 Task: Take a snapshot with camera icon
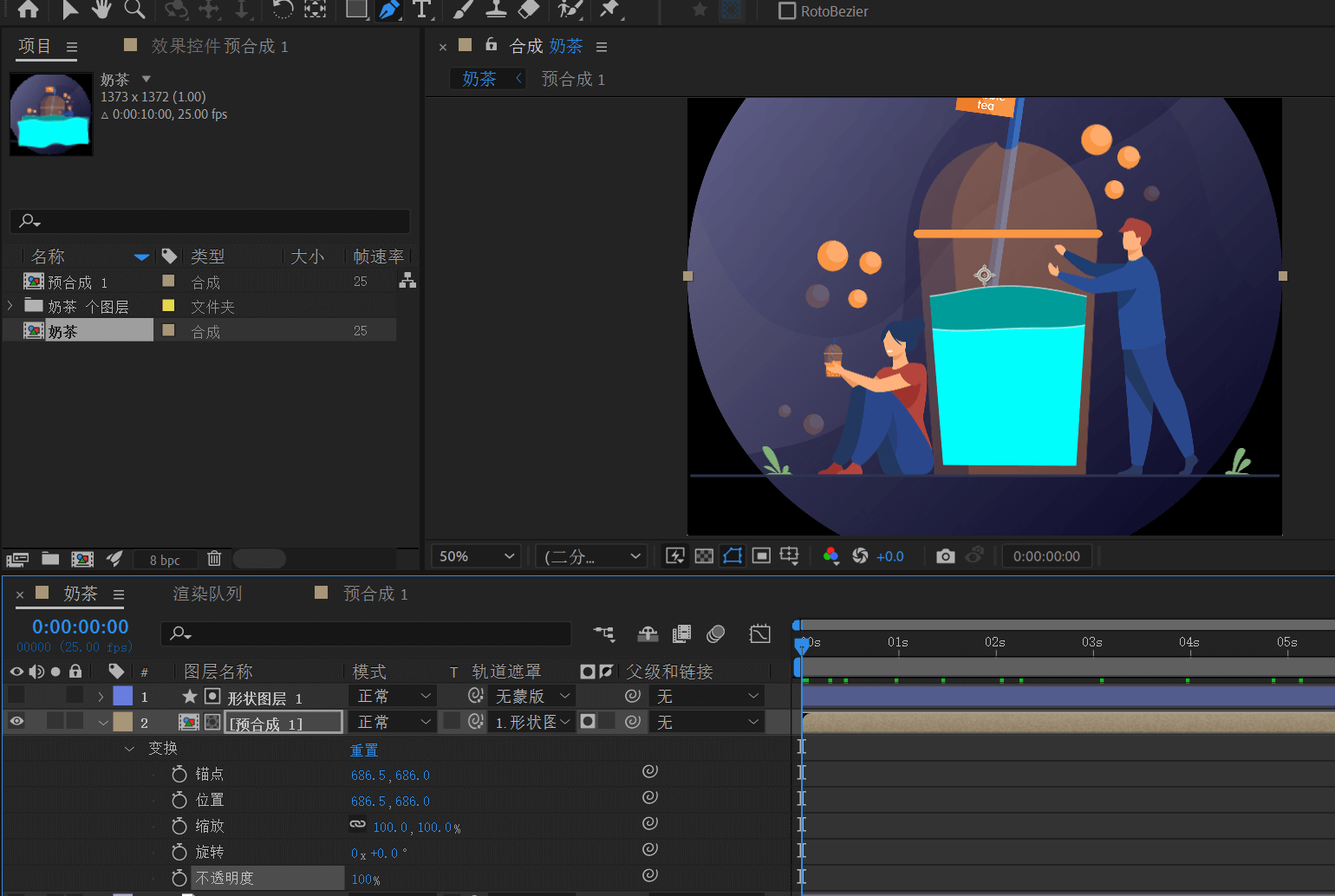click(946, 556)
